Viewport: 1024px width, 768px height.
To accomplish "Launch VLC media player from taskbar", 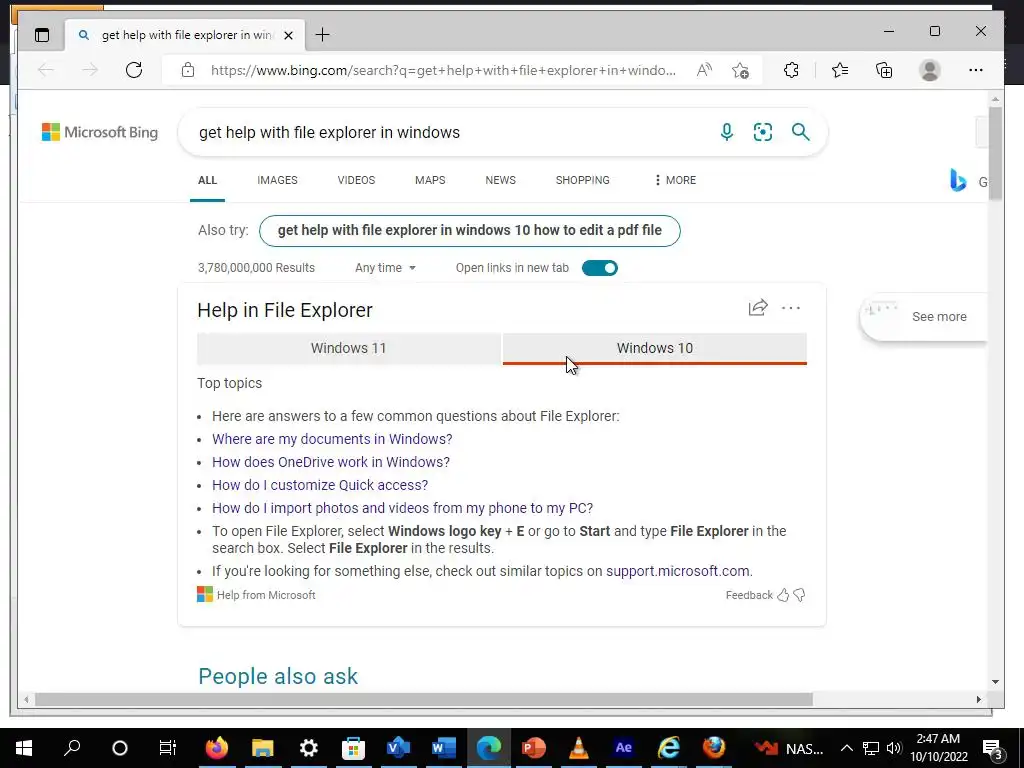I will coord(579,748).
